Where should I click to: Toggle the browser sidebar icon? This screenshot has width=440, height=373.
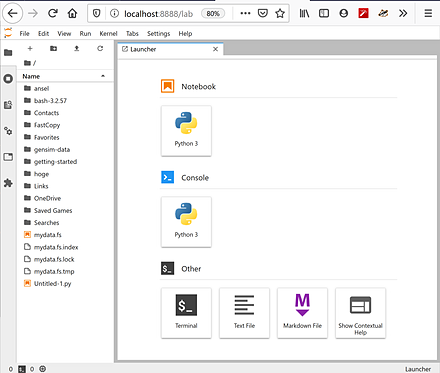point(324,13)
